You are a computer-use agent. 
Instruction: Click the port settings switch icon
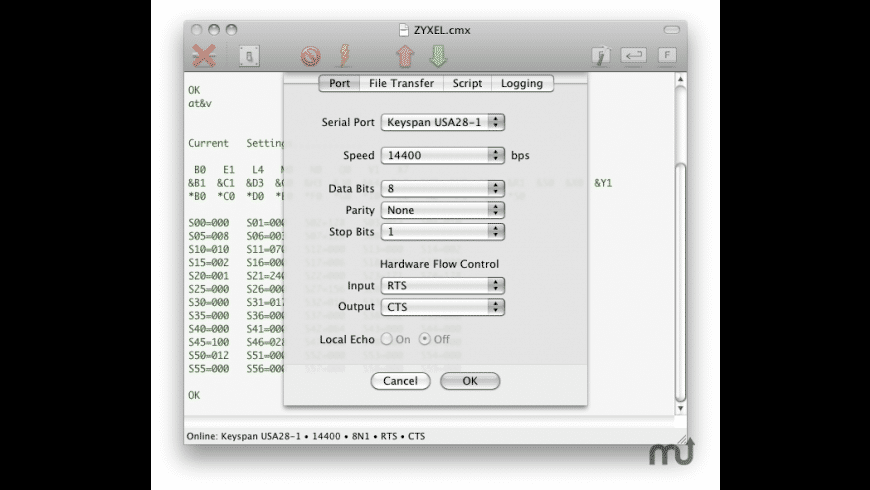[x=249, y=56]
